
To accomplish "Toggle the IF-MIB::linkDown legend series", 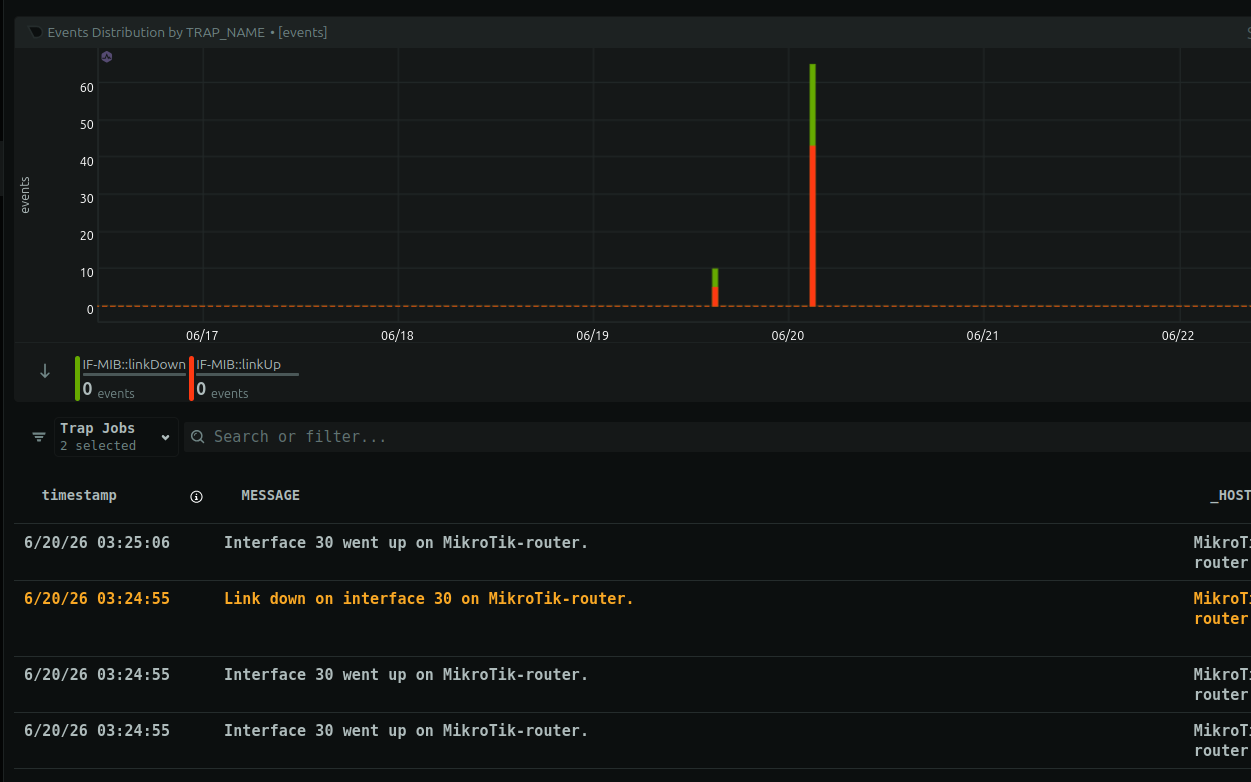I will click(x=134, y=365).
